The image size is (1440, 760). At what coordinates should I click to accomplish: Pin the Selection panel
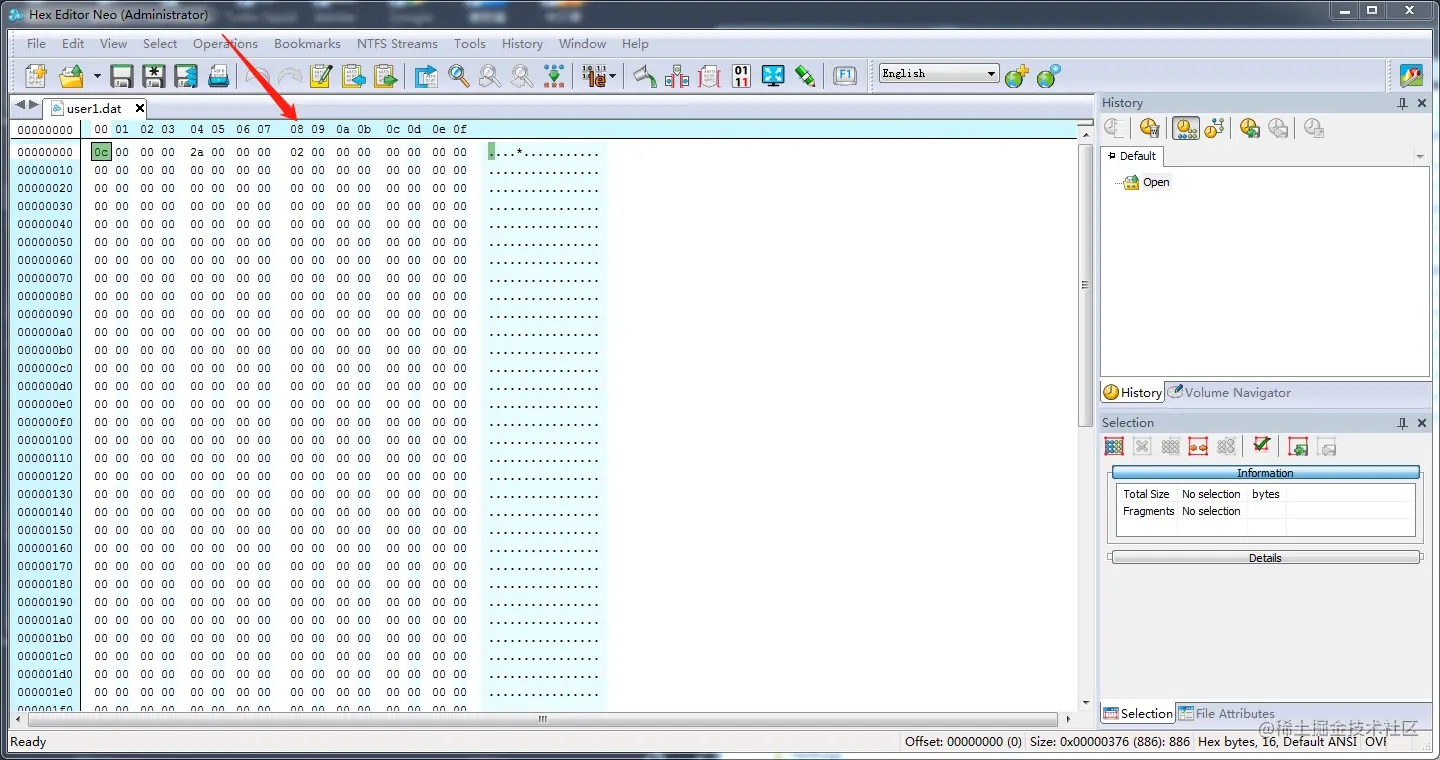1403,423
